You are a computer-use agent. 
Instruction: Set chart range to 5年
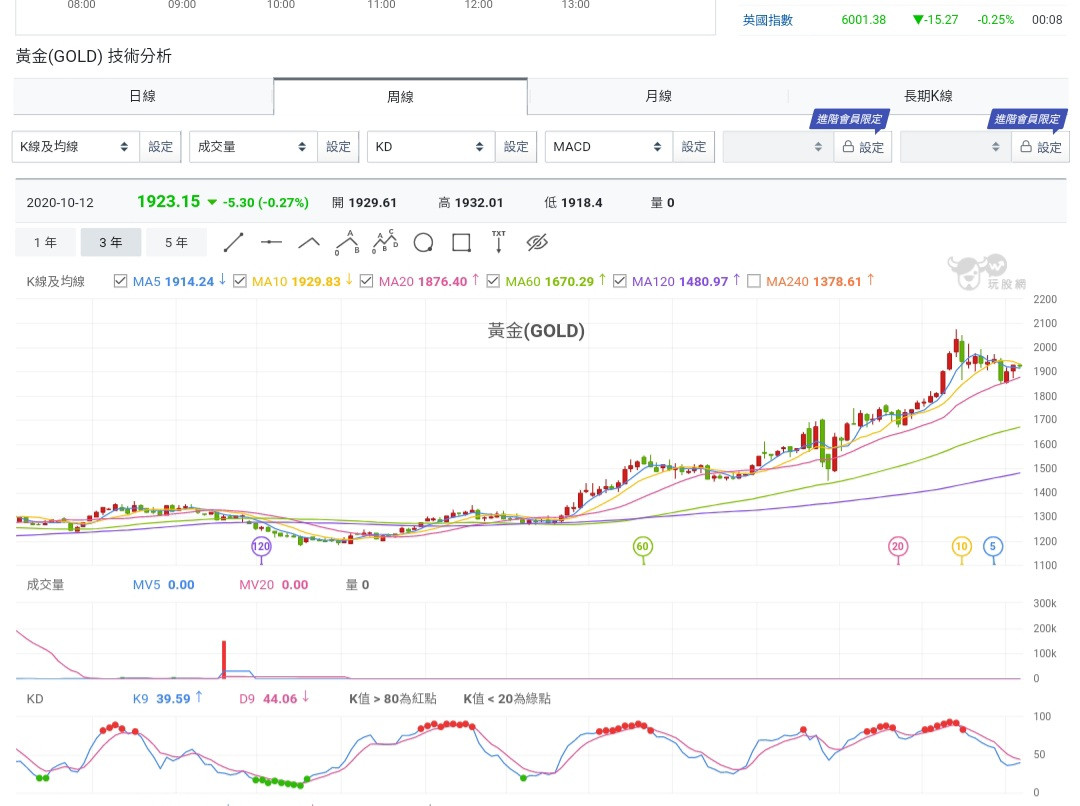[x=175, y=242]
